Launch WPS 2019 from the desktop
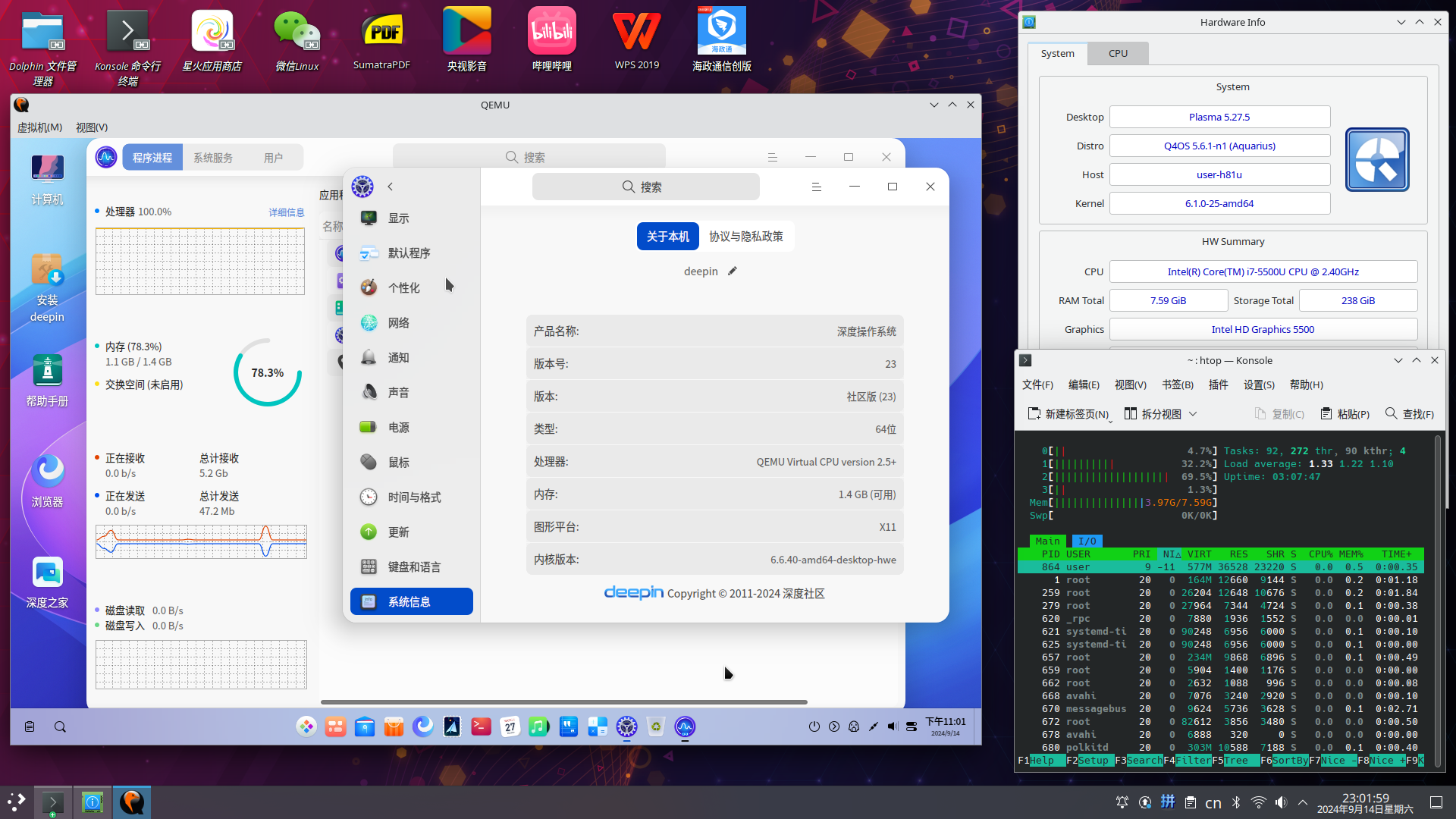Screen dimensions: 1456x819 [636, 32]
